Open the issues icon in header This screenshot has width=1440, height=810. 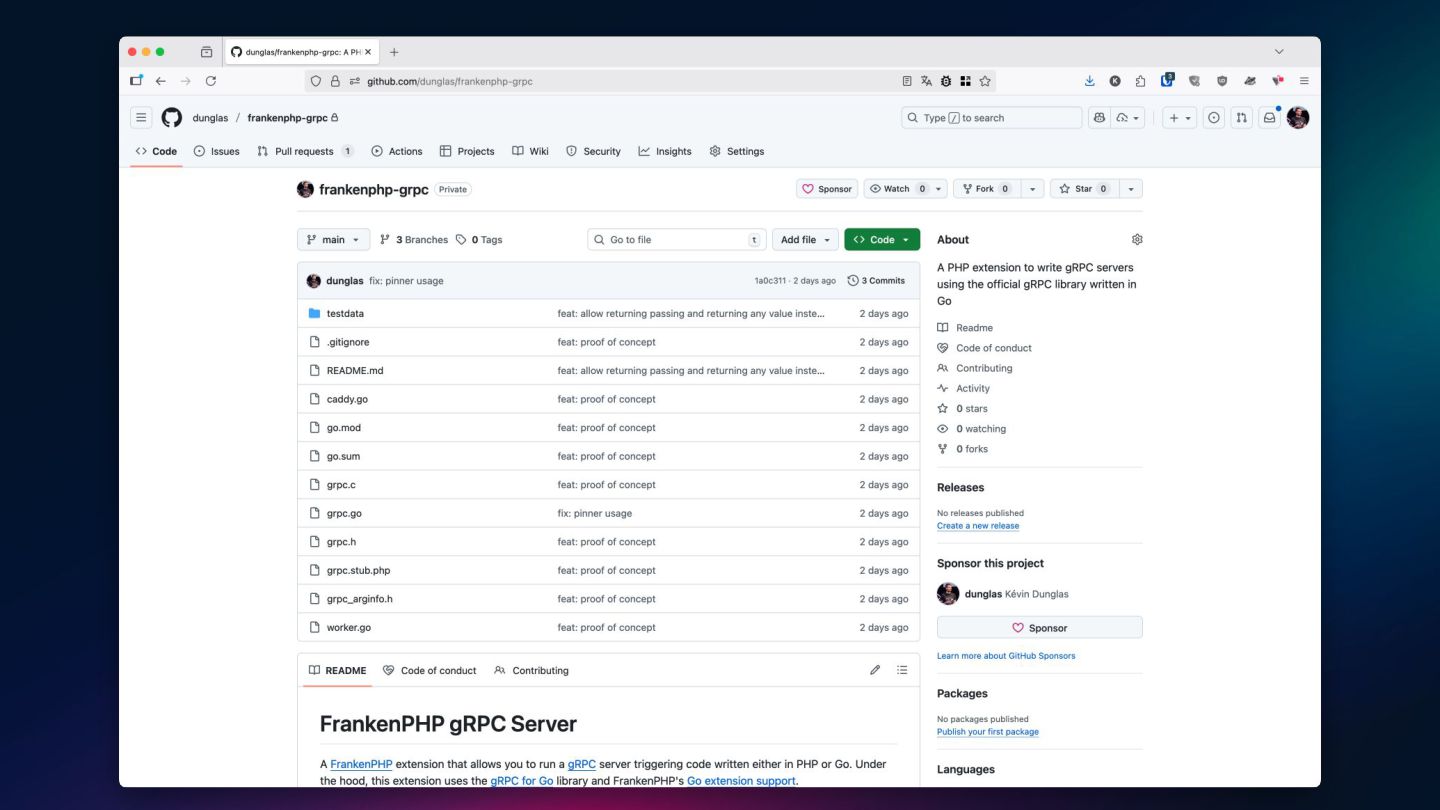coord(1214,118)
